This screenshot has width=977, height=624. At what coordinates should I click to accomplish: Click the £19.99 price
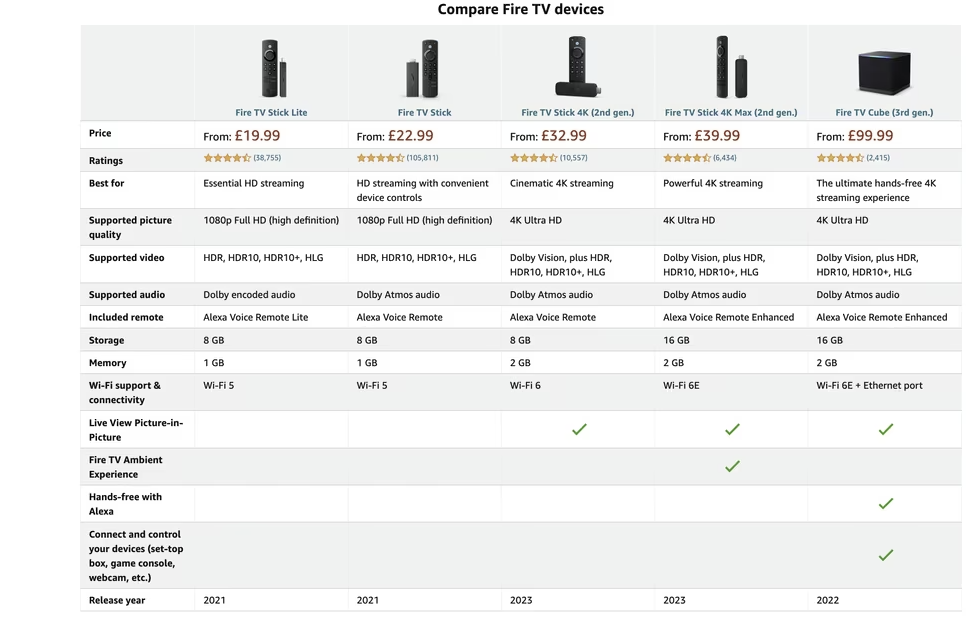257,136
